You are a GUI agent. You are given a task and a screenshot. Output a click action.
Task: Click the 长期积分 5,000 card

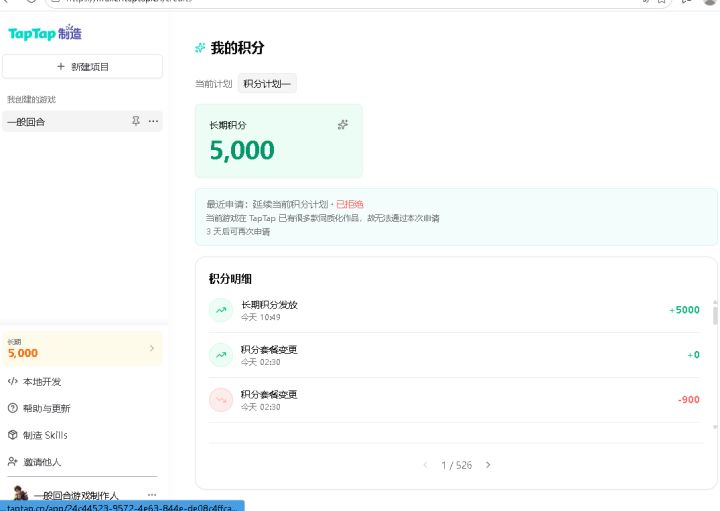click(x=279, y=141)
